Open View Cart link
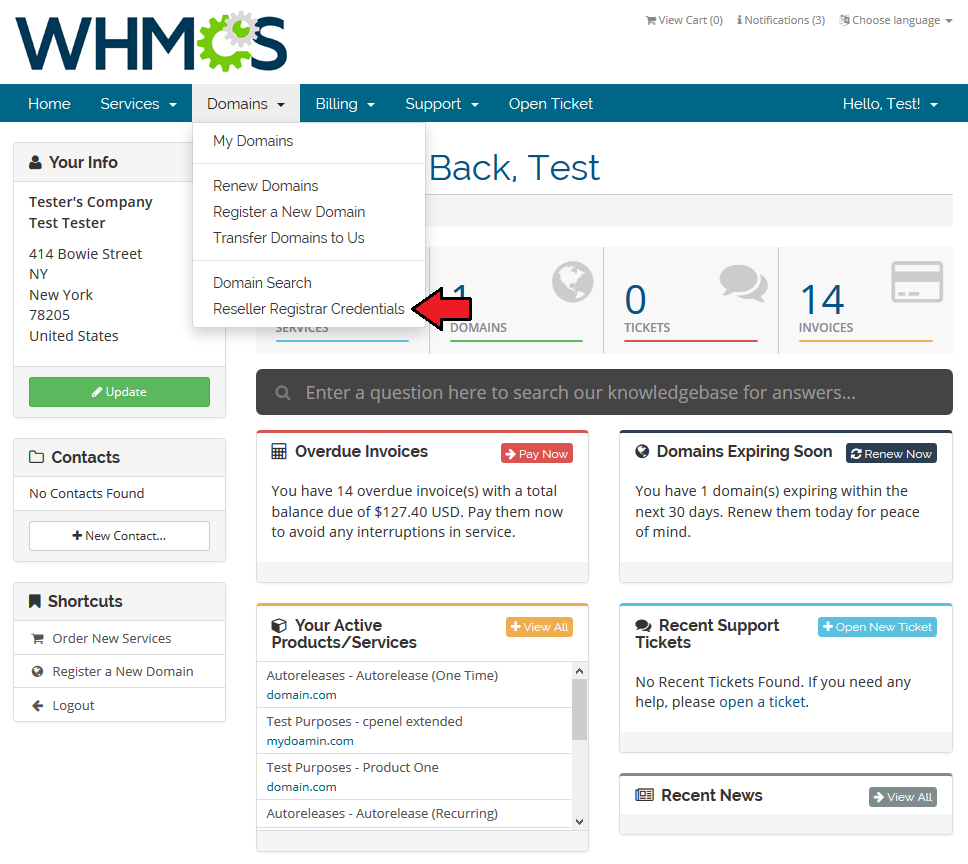The image size is (968, 864). (684, 20)
